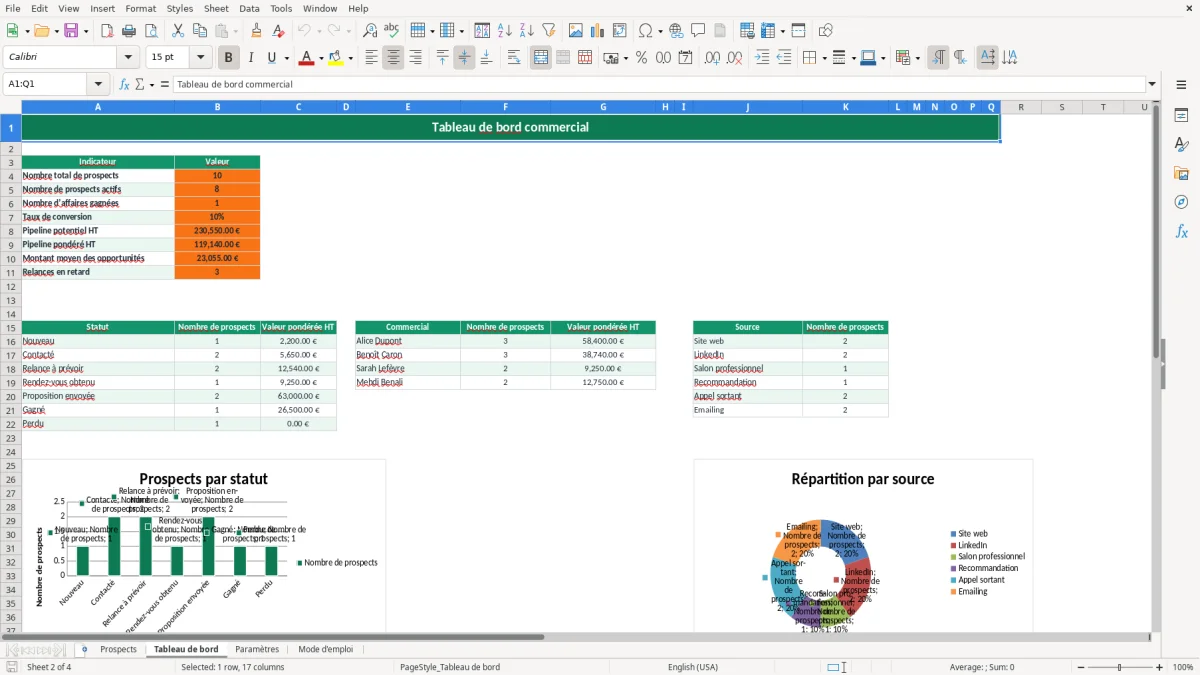Sort ascending with A-Z icon
This screenshot has width=1200, height=675.
click(x=504, y=31)
